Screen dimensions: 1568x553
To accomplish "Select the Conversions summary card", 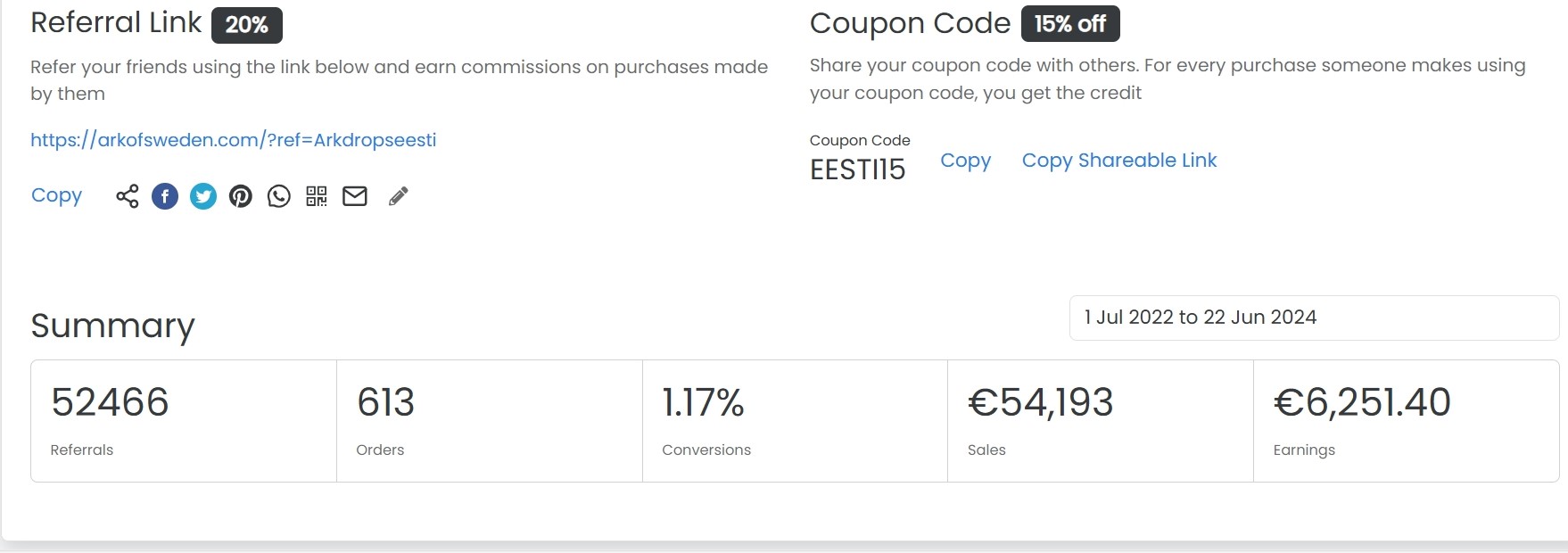I will [794, 421].
